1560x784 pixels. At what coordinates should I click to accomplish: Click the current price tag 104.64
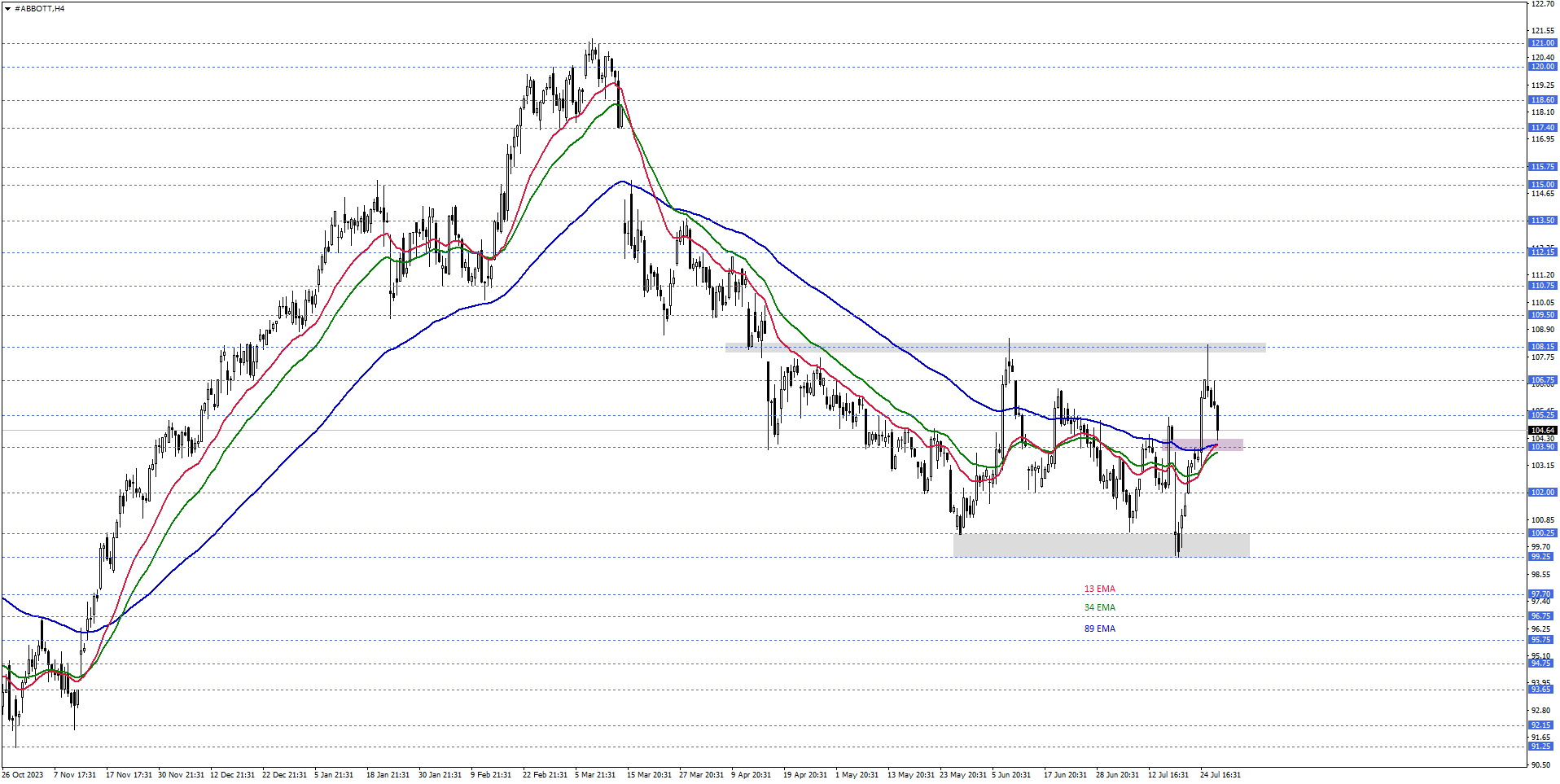coord(1542,430)
